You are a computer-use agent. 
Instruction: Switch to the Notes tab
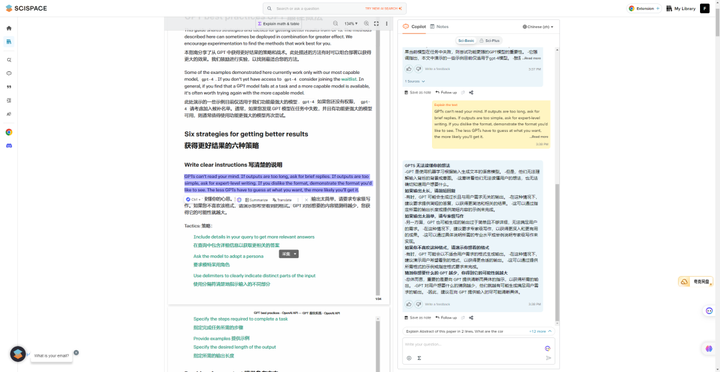(x=439, y=27)
